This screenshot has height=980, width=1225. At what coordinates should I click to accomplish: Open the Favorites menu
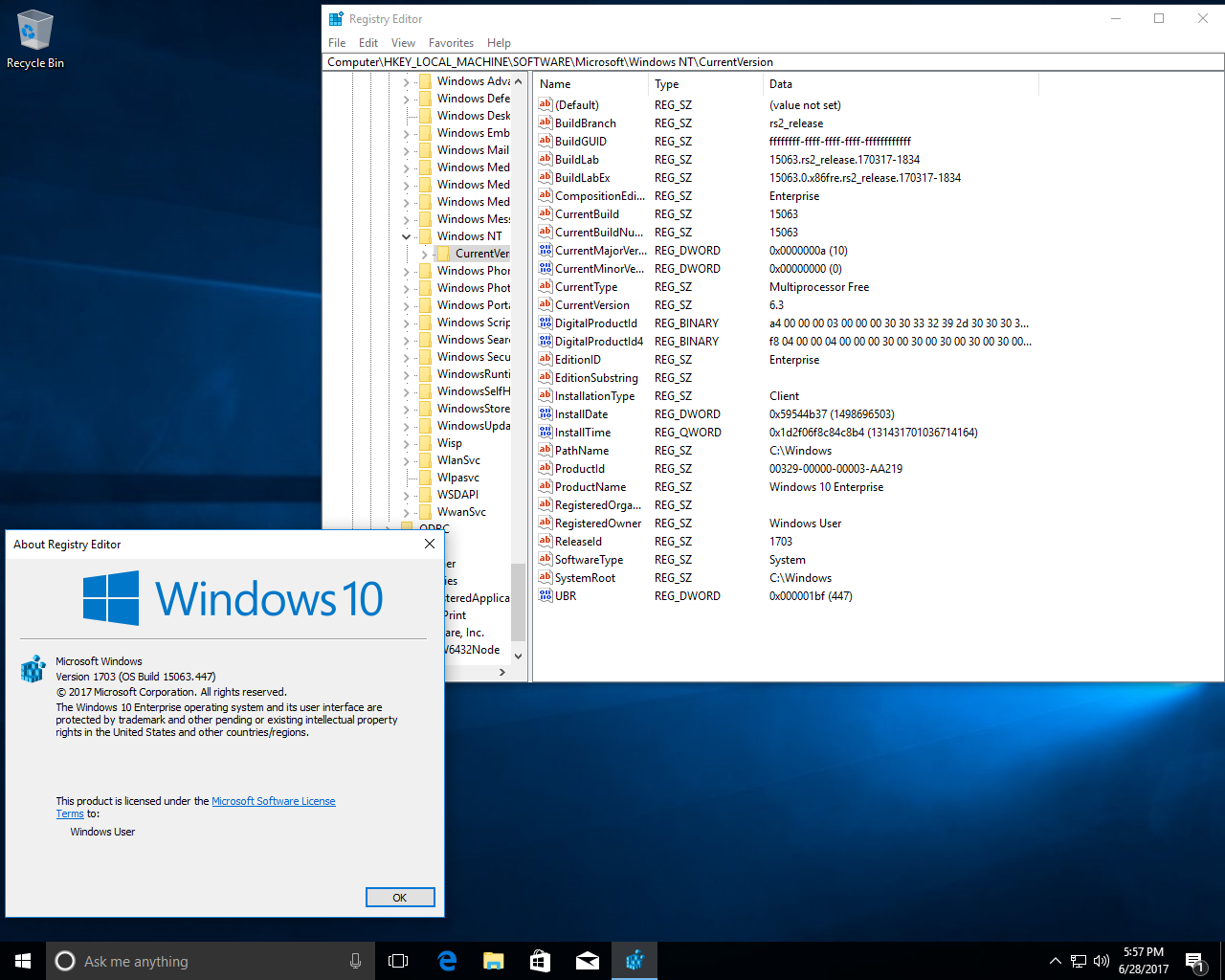[451, 43]
